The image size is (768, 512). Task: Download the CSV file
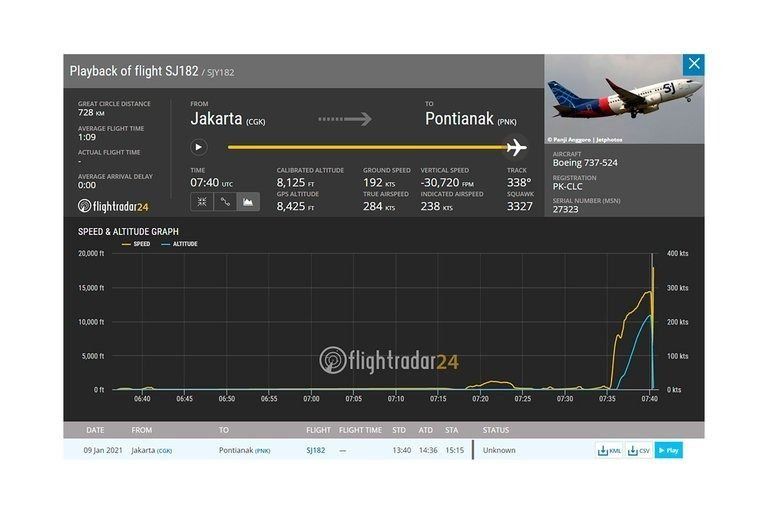tap(639, 450)
